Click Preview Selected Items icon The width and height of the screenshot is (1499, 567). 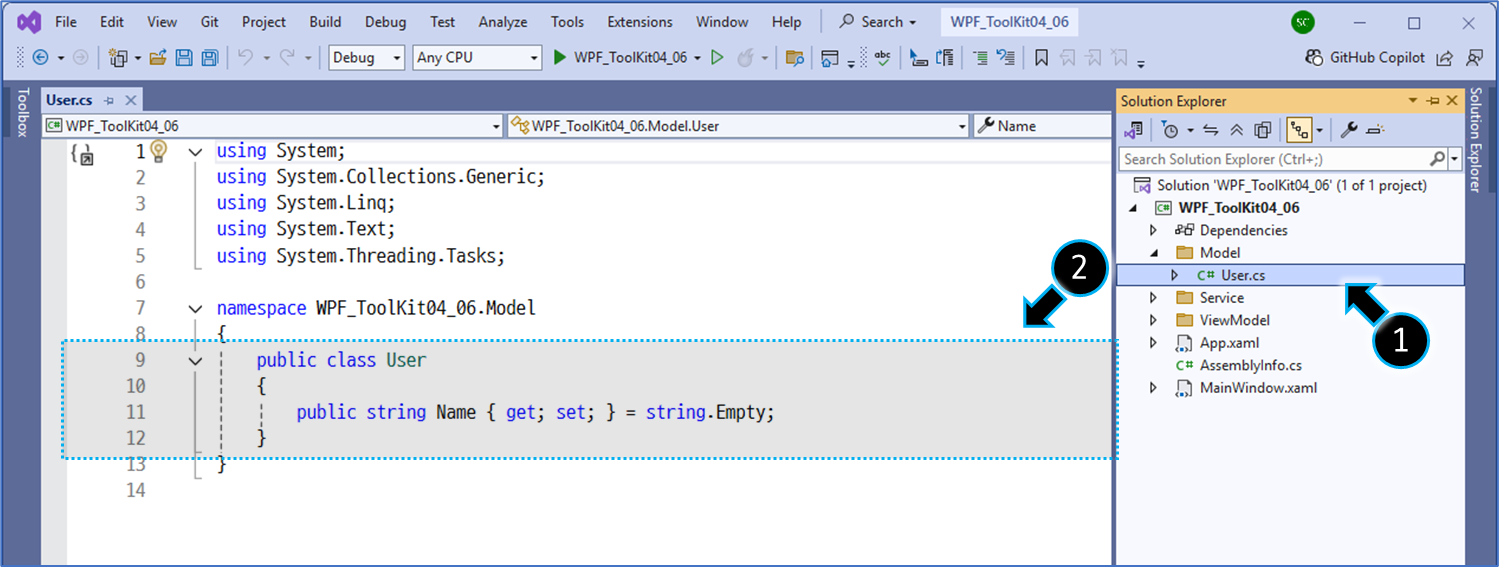1374,130
